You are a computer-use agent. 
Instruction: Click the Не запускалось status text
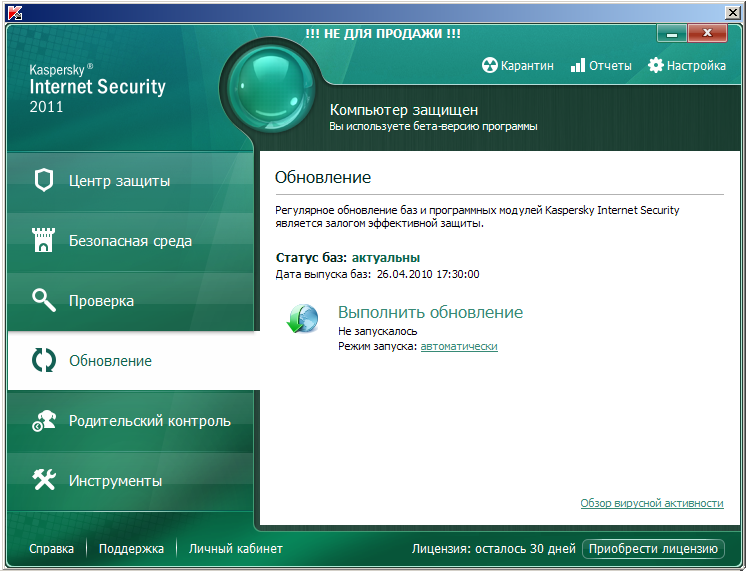pyautogui.click(x=377, y=331)
